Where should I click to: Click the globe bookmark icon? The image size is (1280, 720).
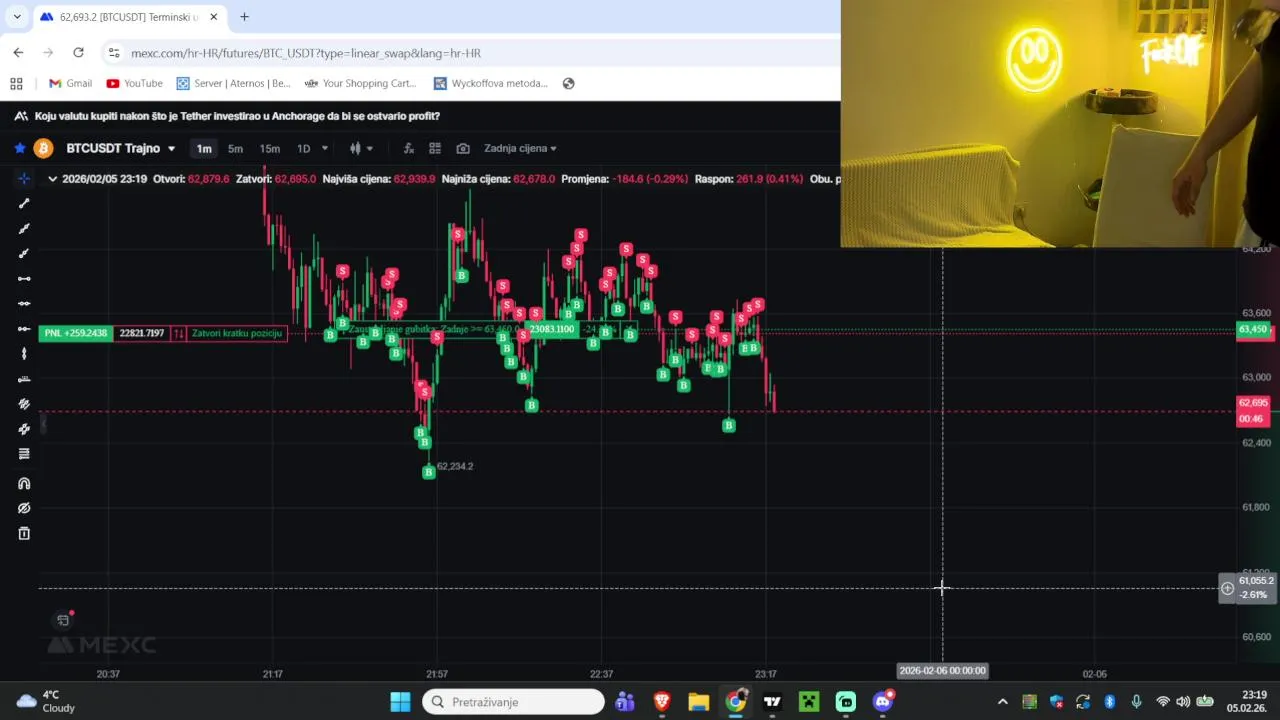568,83
